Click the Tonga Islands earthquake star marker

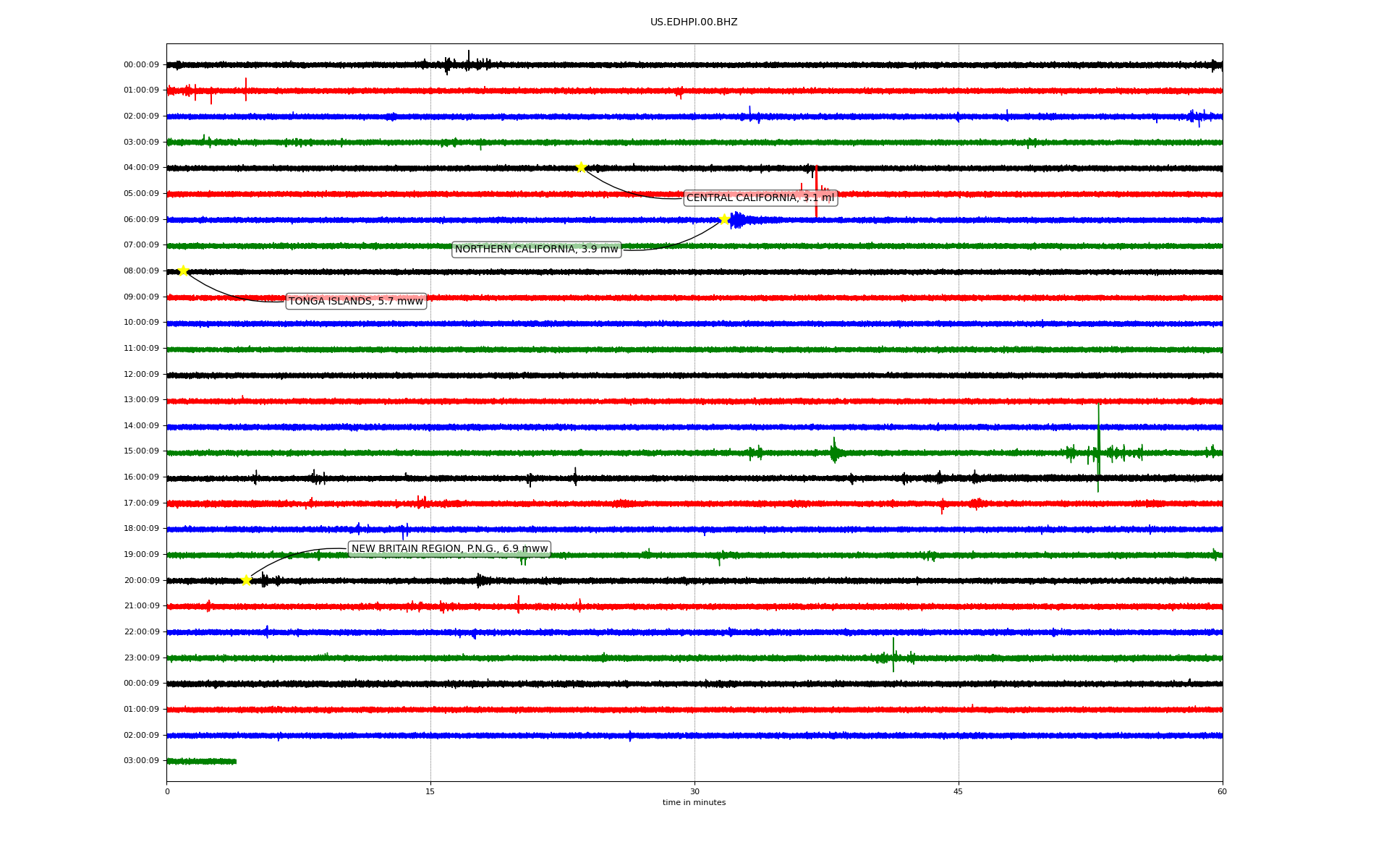(x=183, y=271)
